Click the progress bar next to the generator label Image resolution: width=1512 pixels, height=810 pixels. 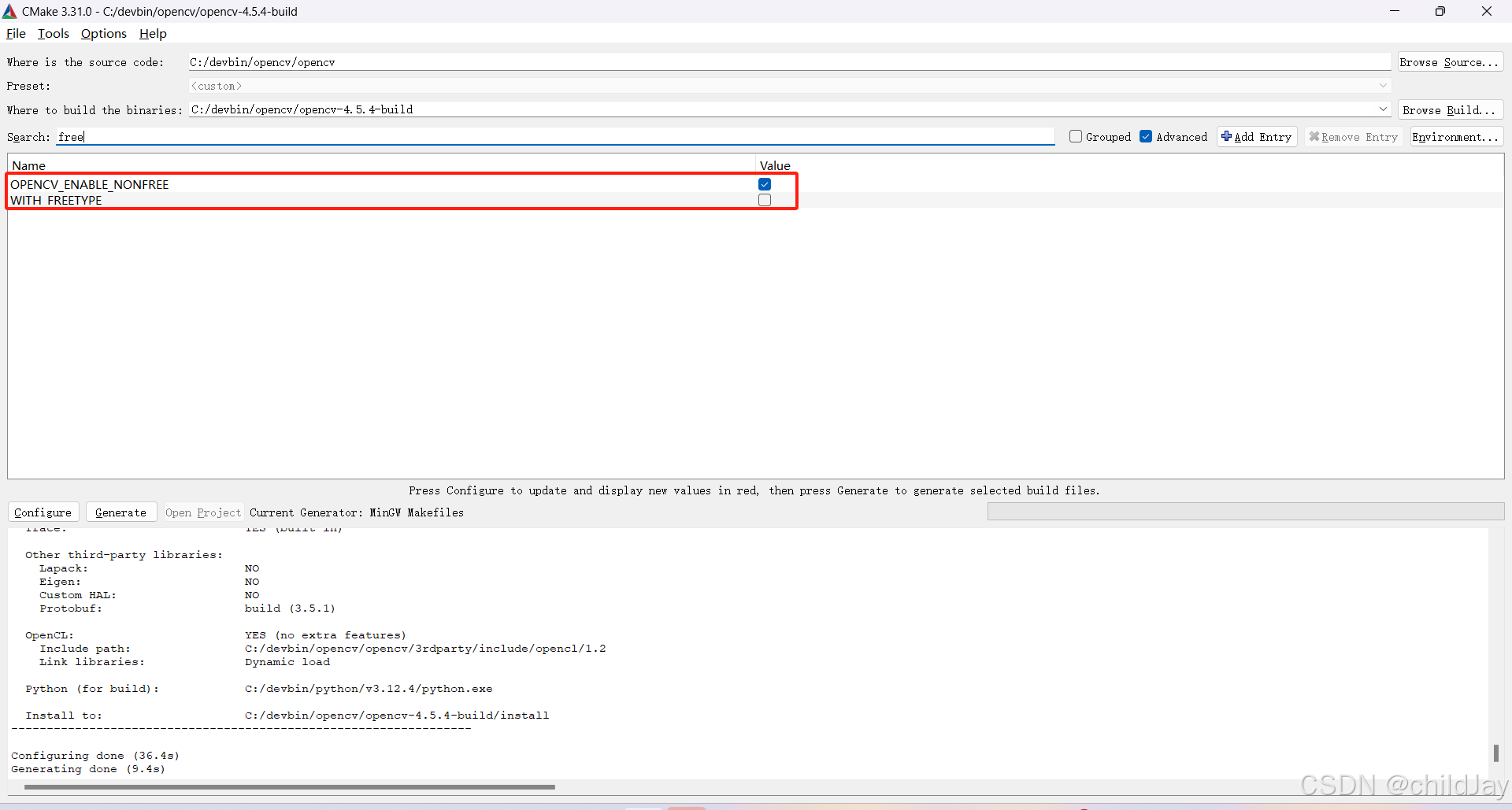tap(1246, 512)
